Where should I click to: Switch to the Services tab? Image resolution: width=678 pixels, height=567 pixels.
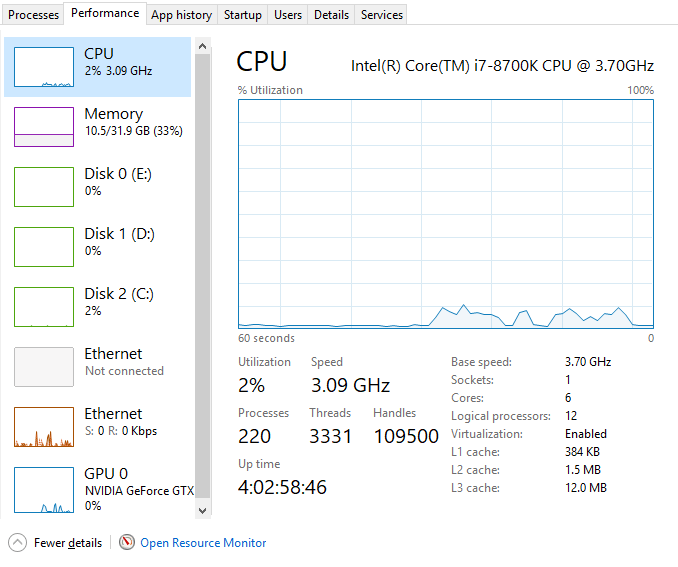tap(381, 15)
